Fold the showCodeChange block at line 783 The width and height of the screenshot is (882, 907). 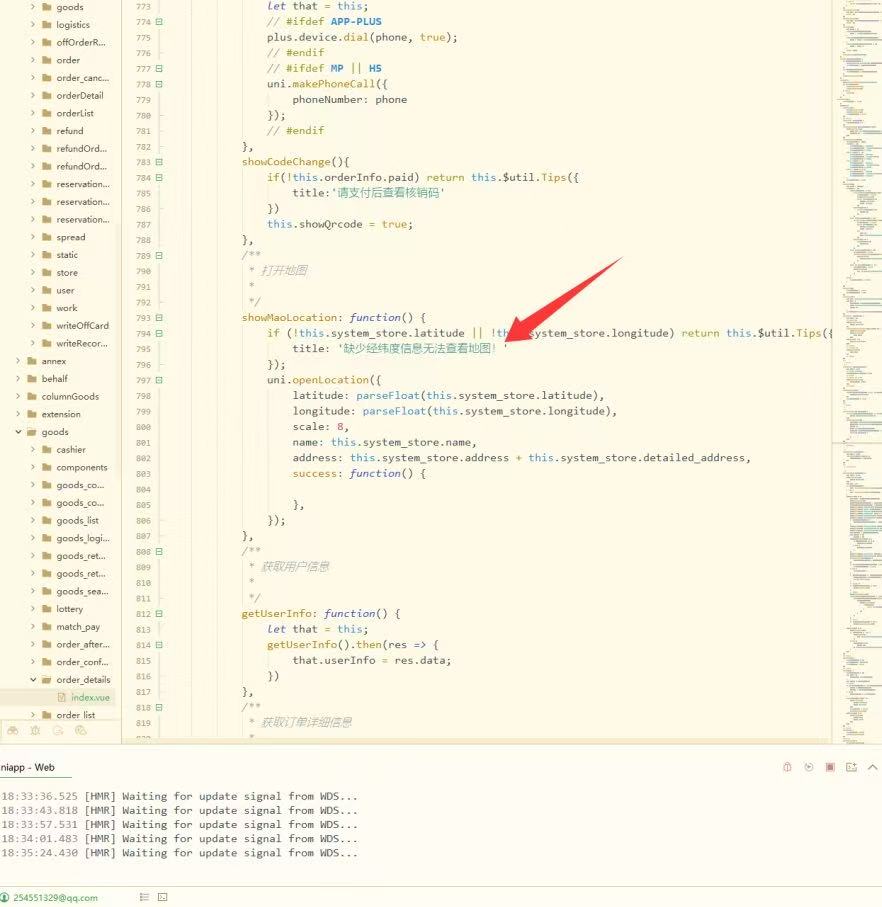159,162
